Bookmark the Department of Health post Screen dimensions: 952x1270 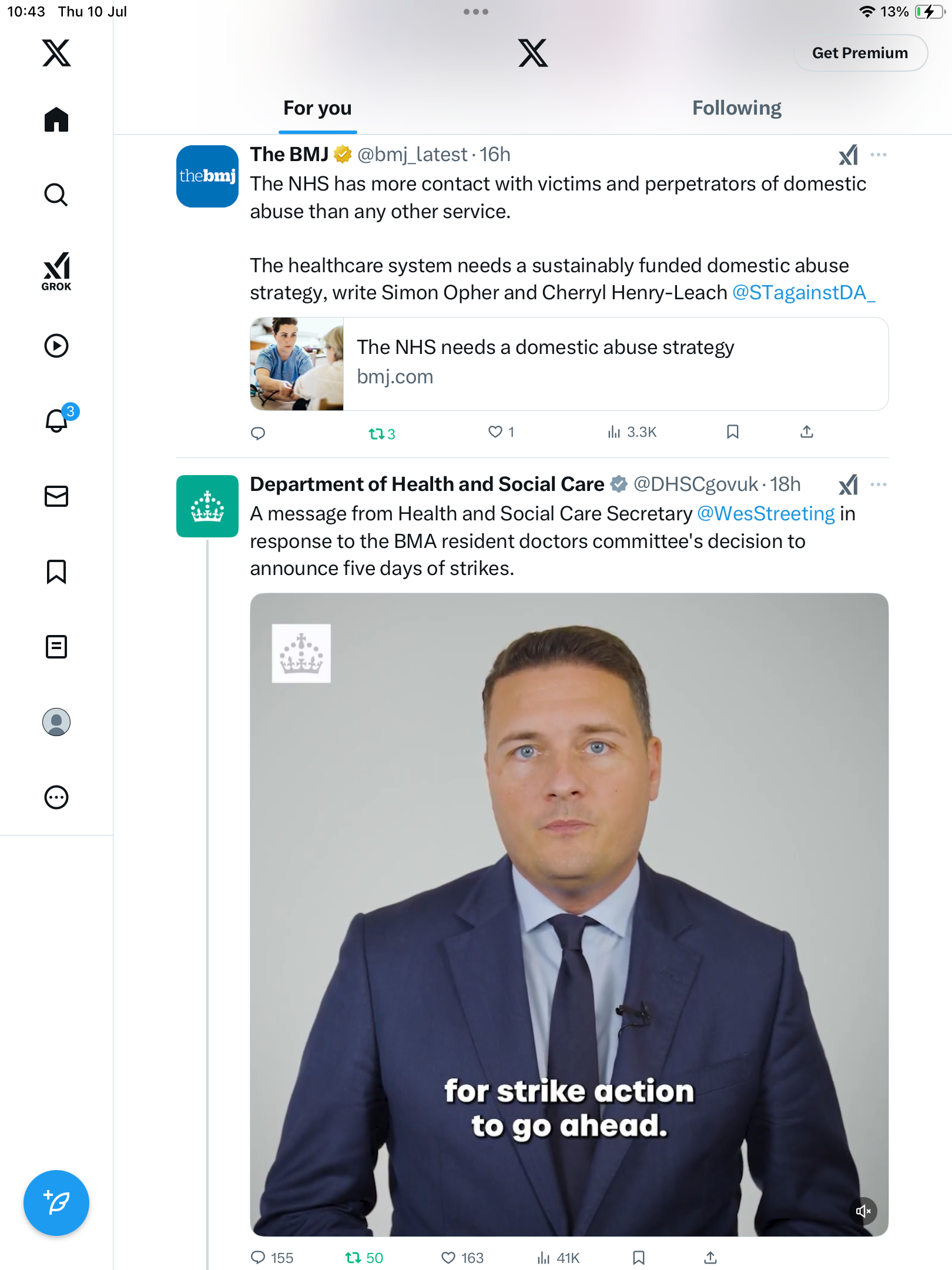point(639,1258)
